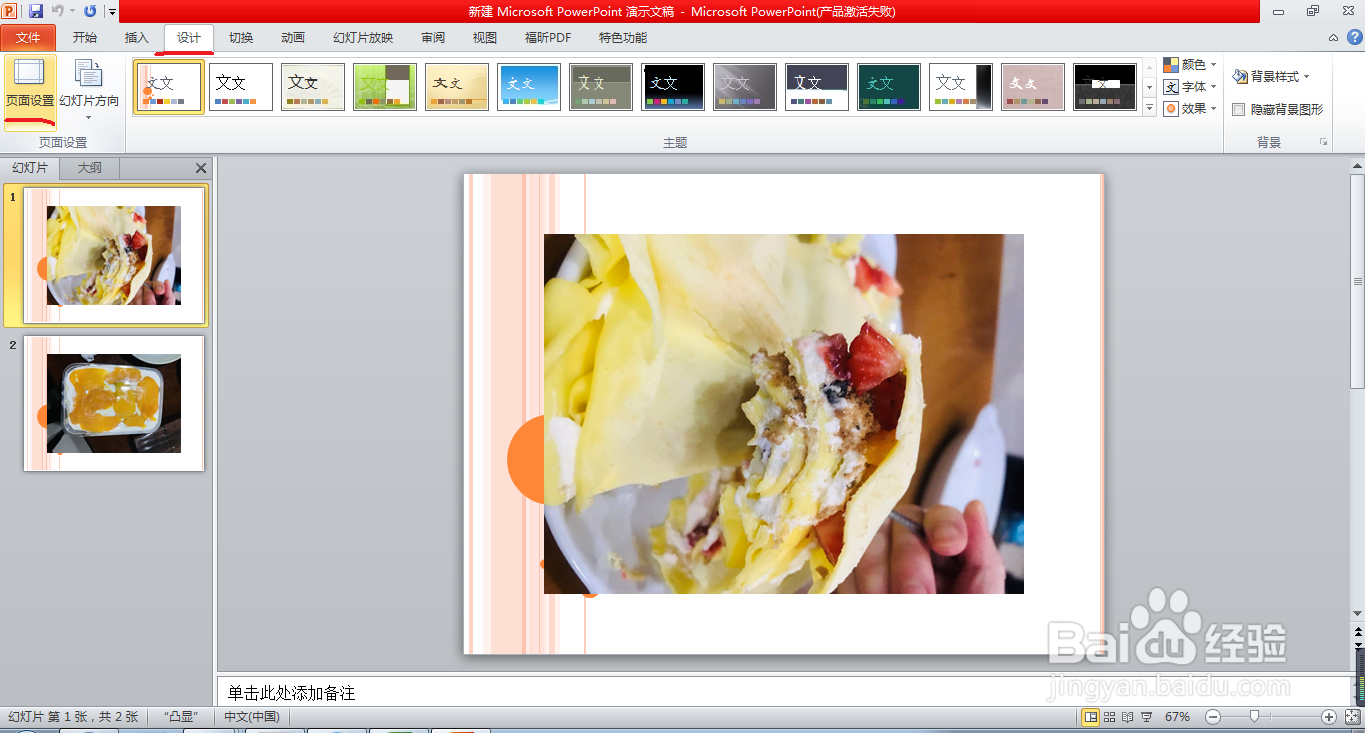Apply the white theme with black side bar
The image size is (1365, 733).
pyautogui.click(x=961, y=87)
